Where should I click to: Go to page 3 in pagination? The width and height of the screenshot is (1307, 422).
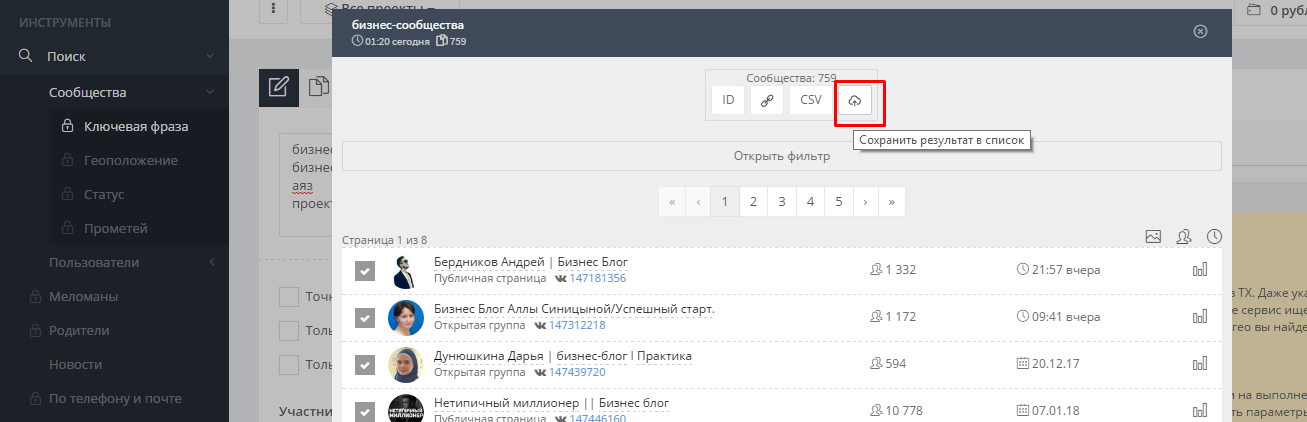pyautogui.click(x=781, y=202)
